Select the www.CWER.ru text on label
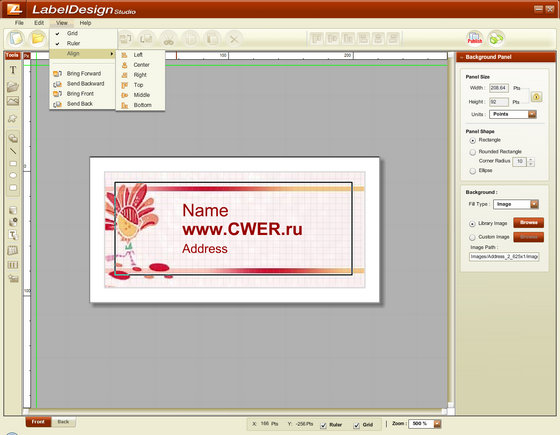Image resolution: width=560 pixels, height=435 pixels. 242,229
